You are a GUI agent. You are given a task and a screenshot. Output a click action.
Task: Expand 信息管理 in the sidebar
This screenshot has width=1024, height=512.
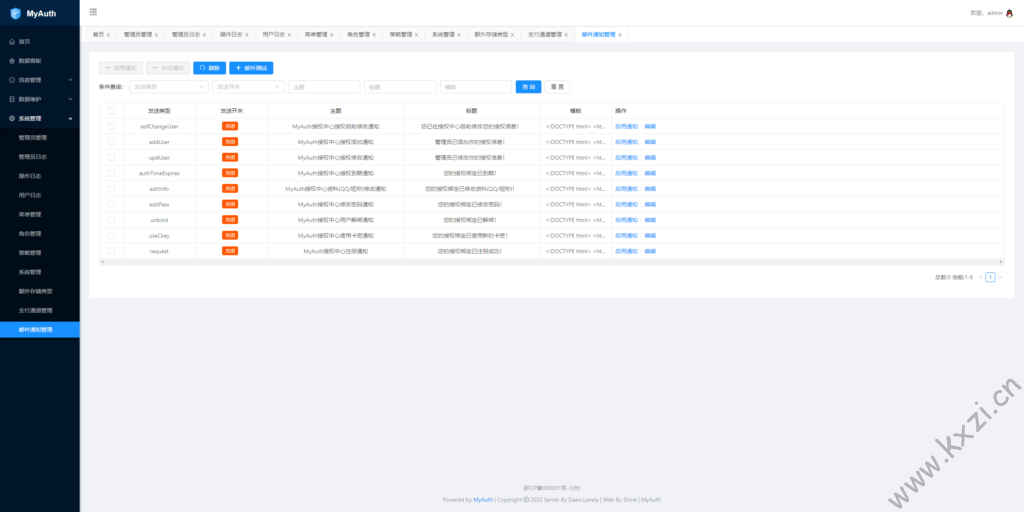tap(40, 80)
